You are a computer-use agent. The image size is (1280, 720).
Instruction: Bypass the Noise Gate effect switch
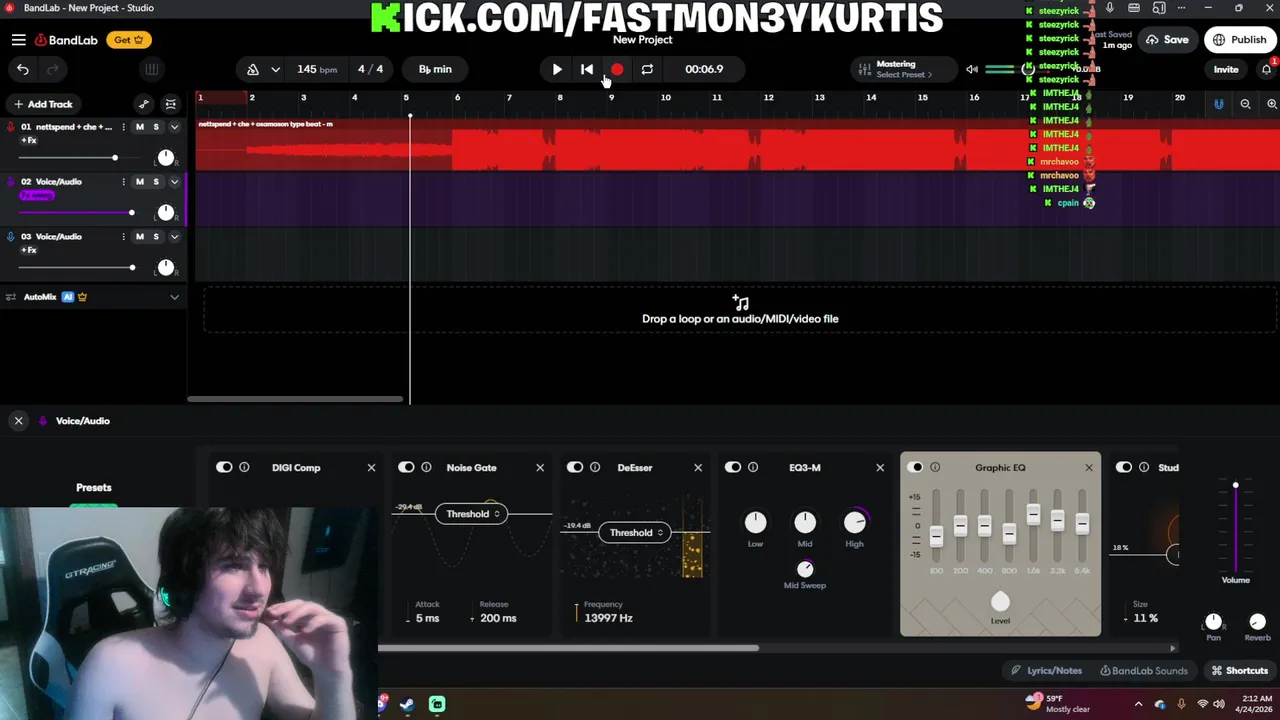[406, 467]
